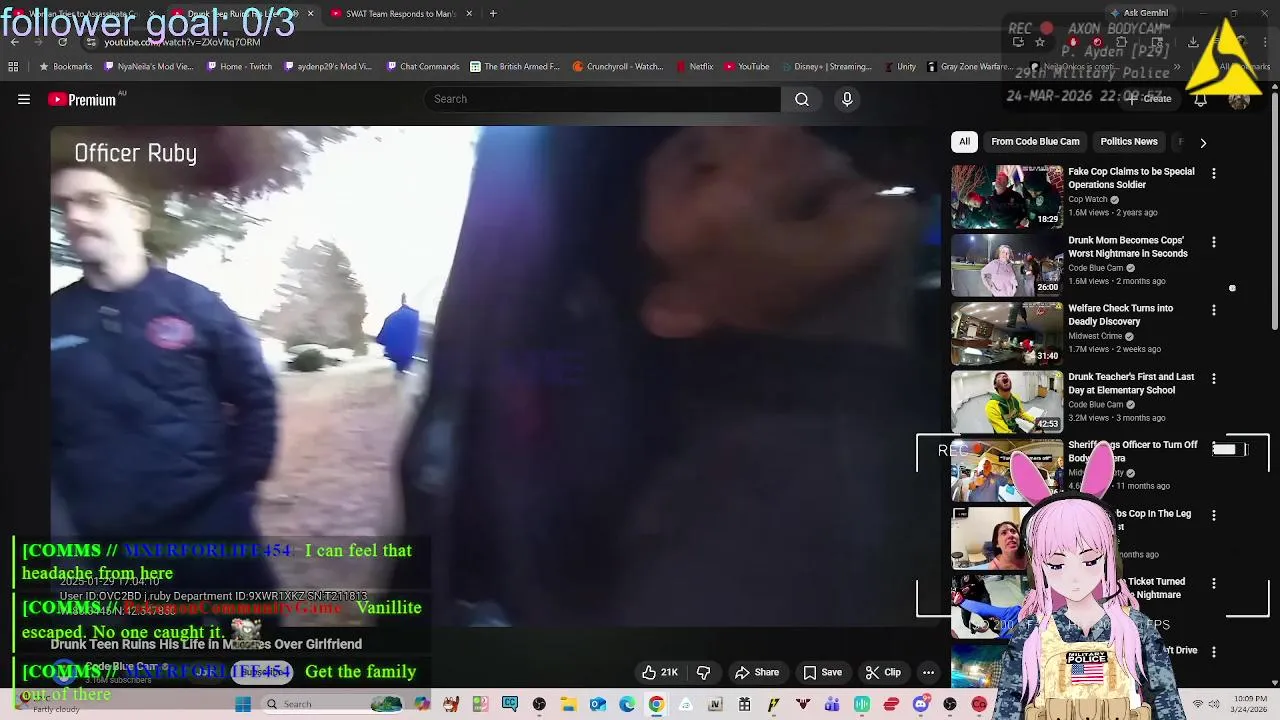
Task: Like the video with 21K likes
Action: (660, 672)
